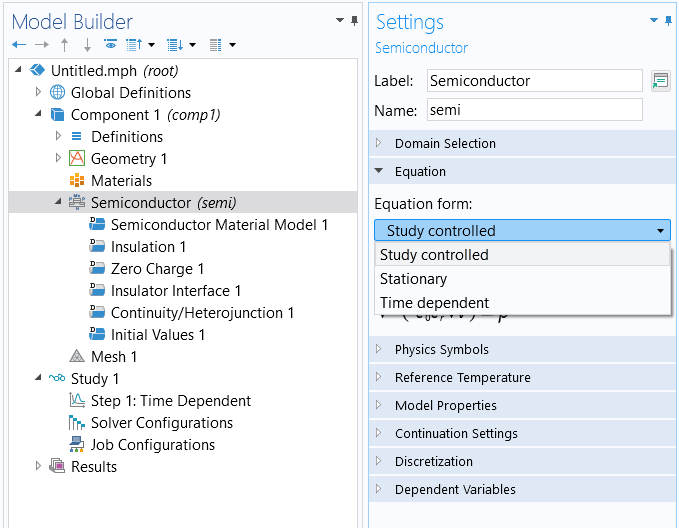The image size is (679, 528).
Task: Click the Insulator Interface 1 node icon
Action: 97,290
